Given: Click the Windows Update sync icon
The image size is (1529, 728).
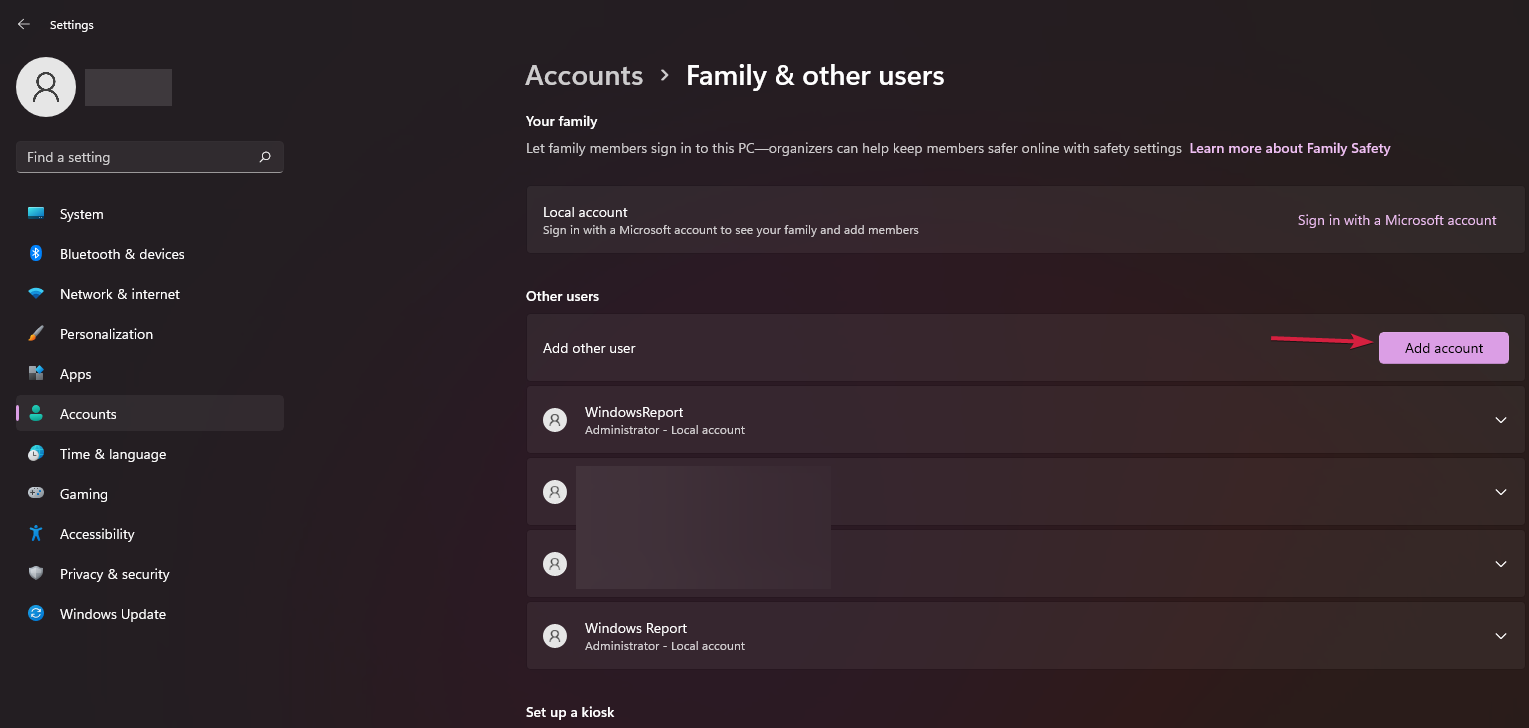Looking at the screenshot, I should coord(36,614).
